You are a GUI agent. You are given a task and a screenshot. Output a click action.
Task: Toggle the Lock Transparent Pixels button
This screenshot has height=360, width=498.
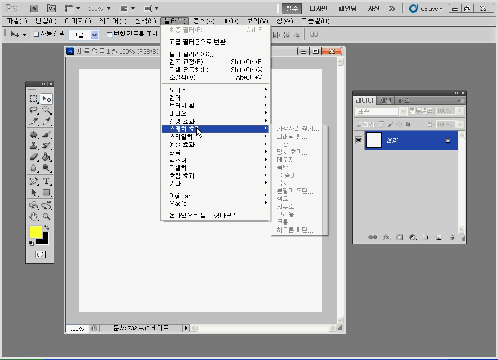pyautogui.click(x=382, y=124)
